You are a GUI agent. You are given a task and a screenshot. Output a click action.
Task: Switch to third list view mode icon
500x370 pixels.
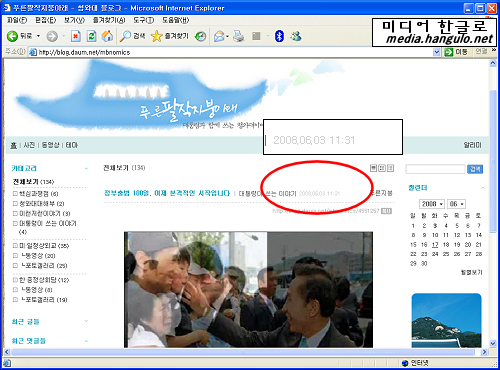[390, 168]
